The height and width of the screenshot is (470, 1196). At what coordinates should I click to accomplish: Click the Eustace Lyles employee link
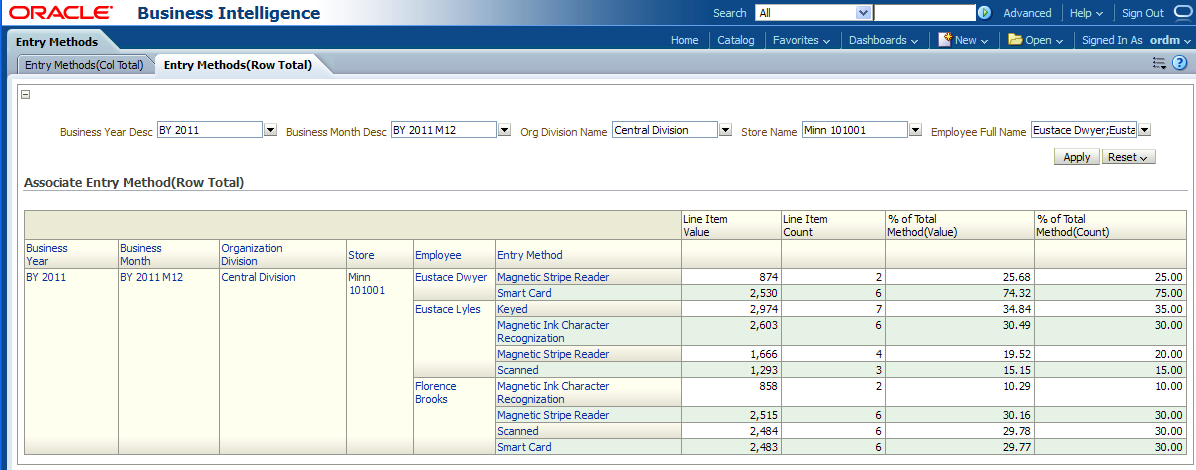[447, 310]
